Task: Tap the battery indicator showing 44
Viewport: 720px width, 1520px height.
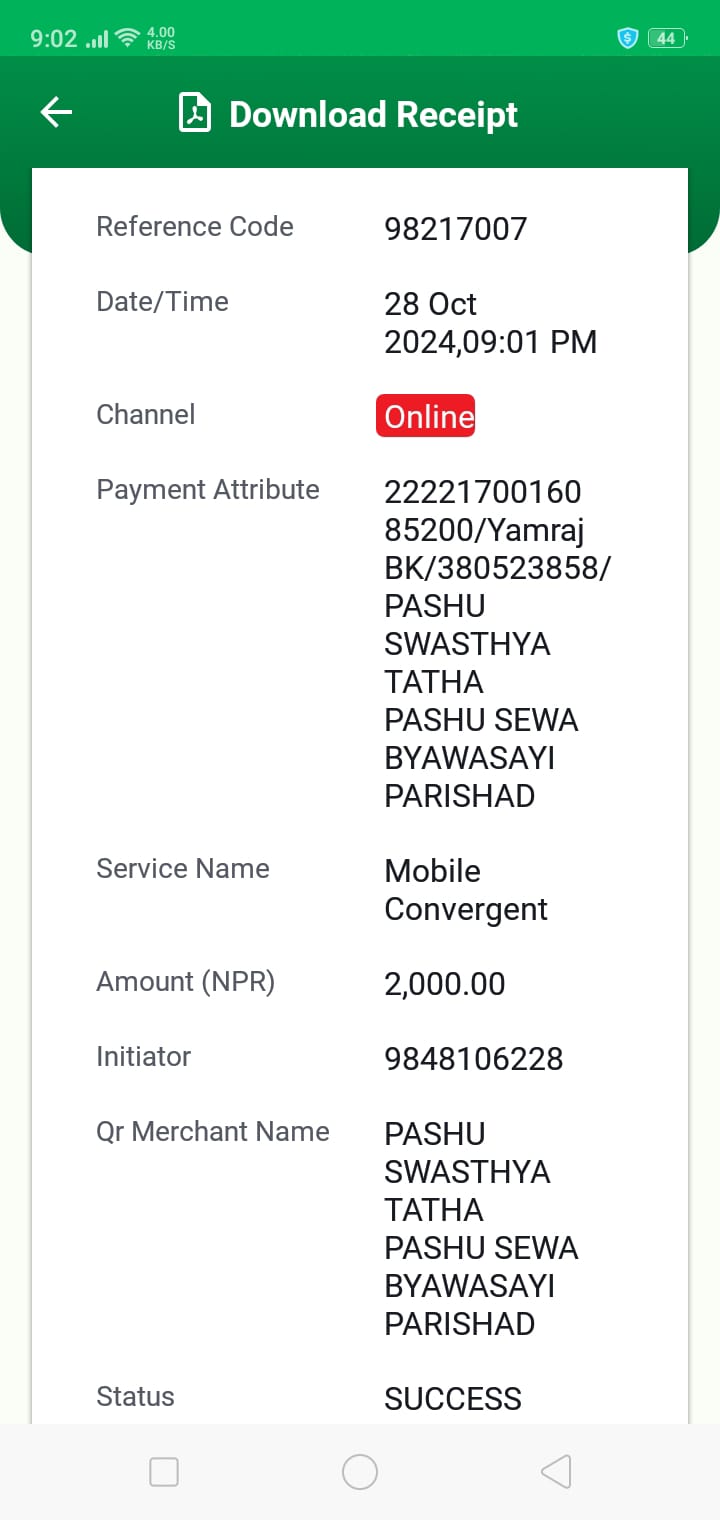Action: coord(667,38)
